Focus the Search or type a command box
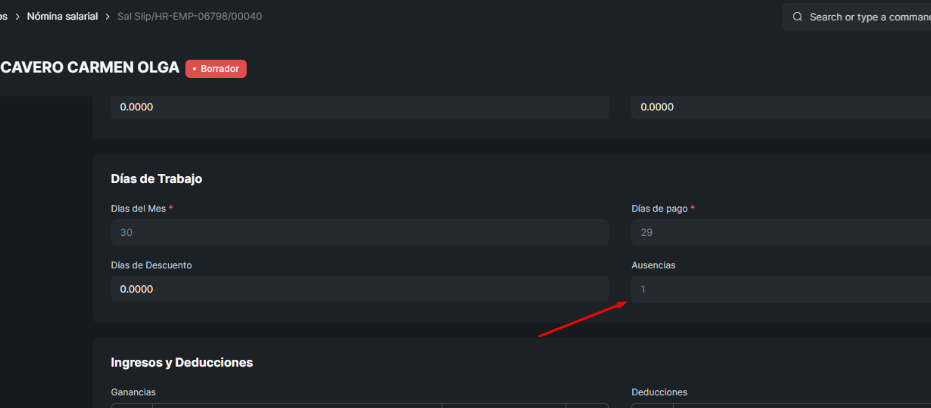 point(857,17)
